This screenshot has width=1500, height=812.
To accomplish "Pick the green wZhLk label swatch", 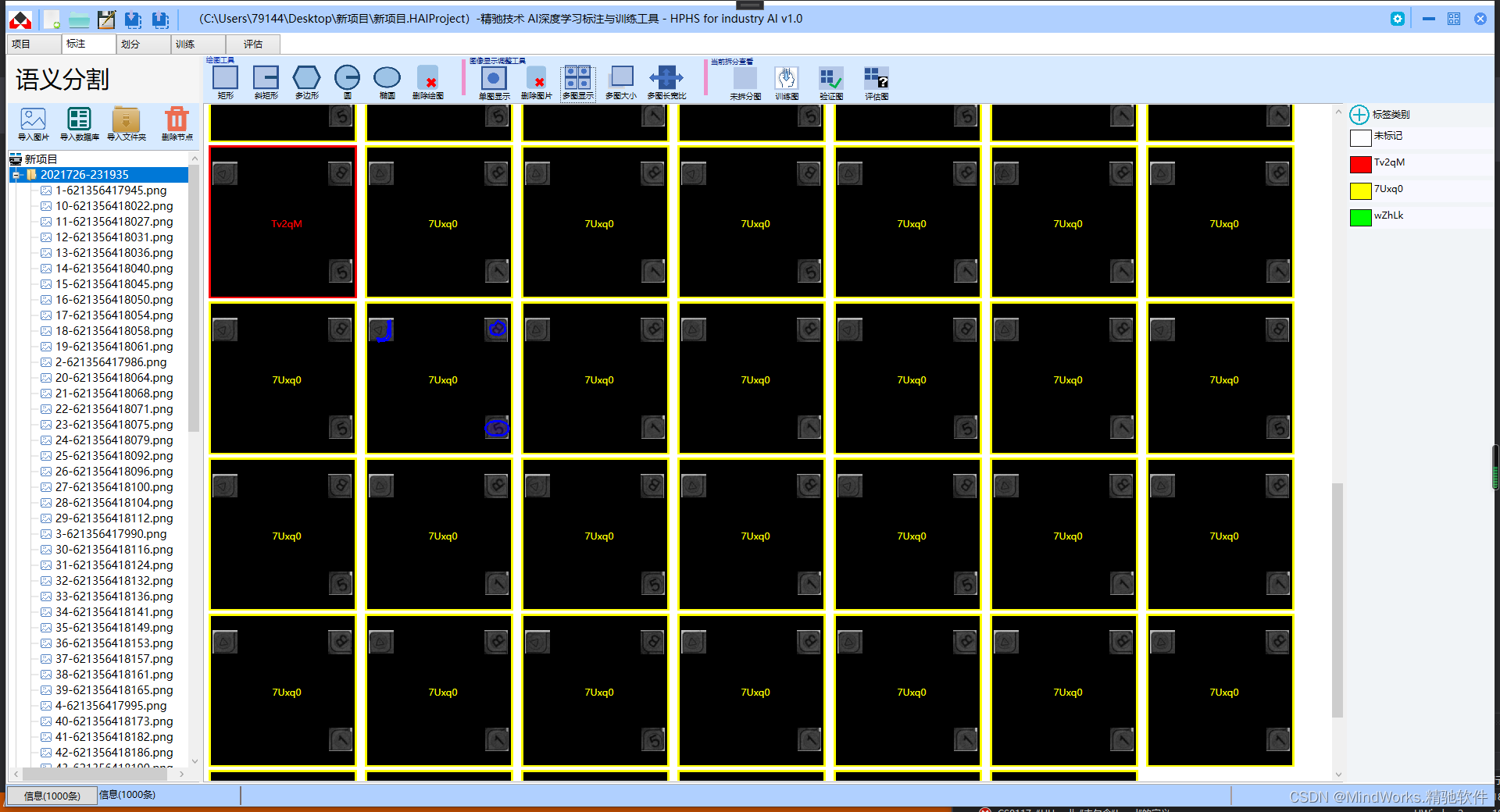I will [1360, 218].
